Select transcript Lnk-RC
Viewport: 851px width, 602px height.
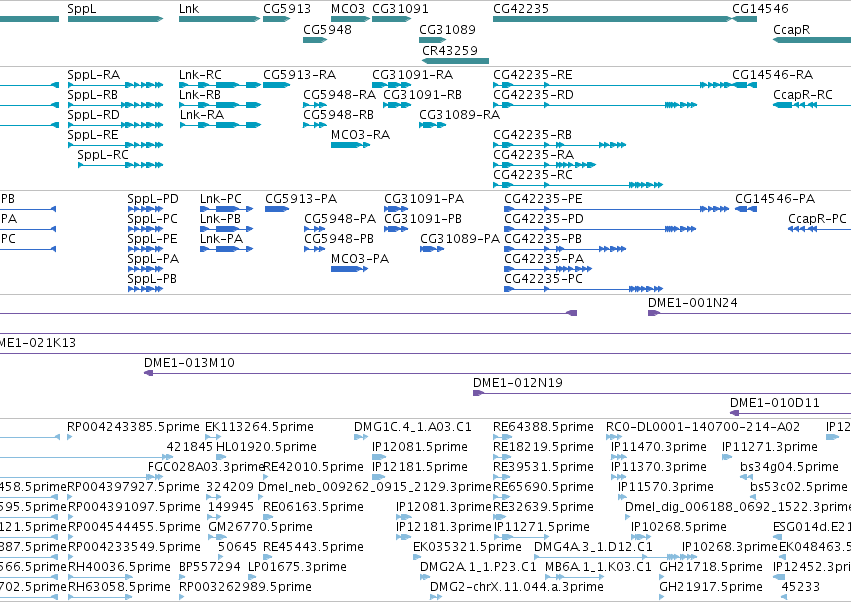[220, 85]
